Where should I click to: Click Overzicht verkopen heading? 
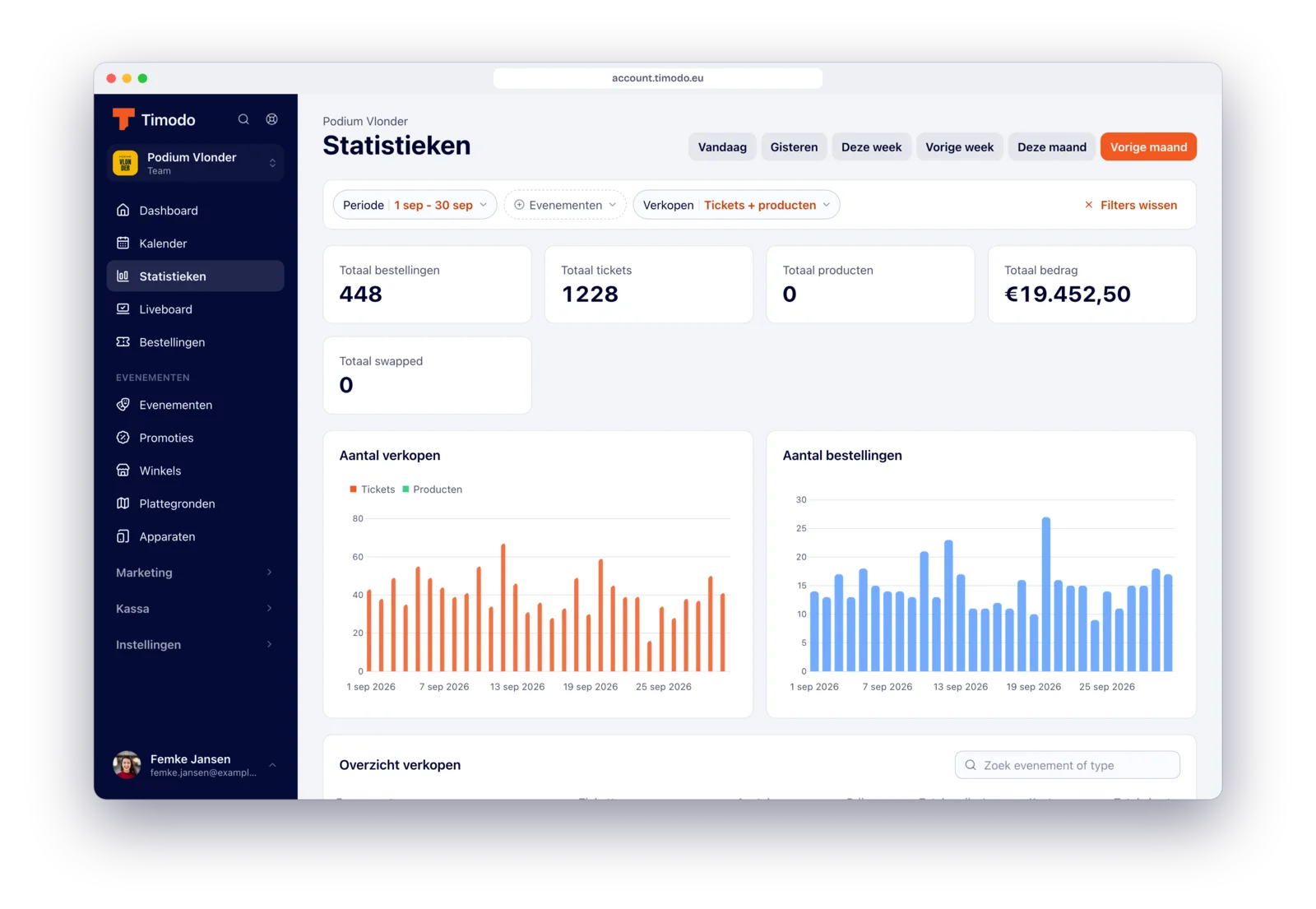pos(400,765)
